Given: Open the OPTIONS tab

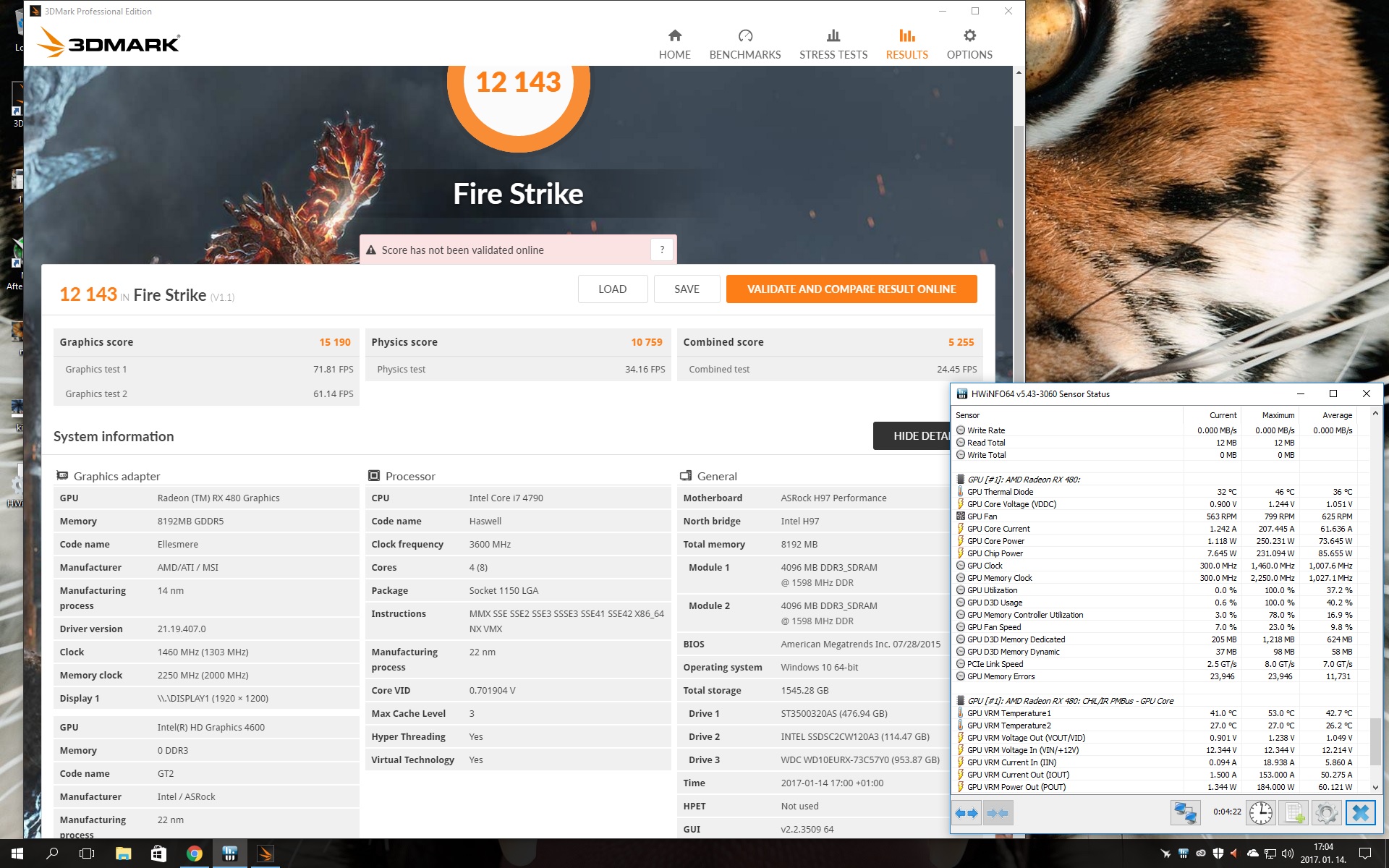Looking at the screenshot, I should [969, 44].
